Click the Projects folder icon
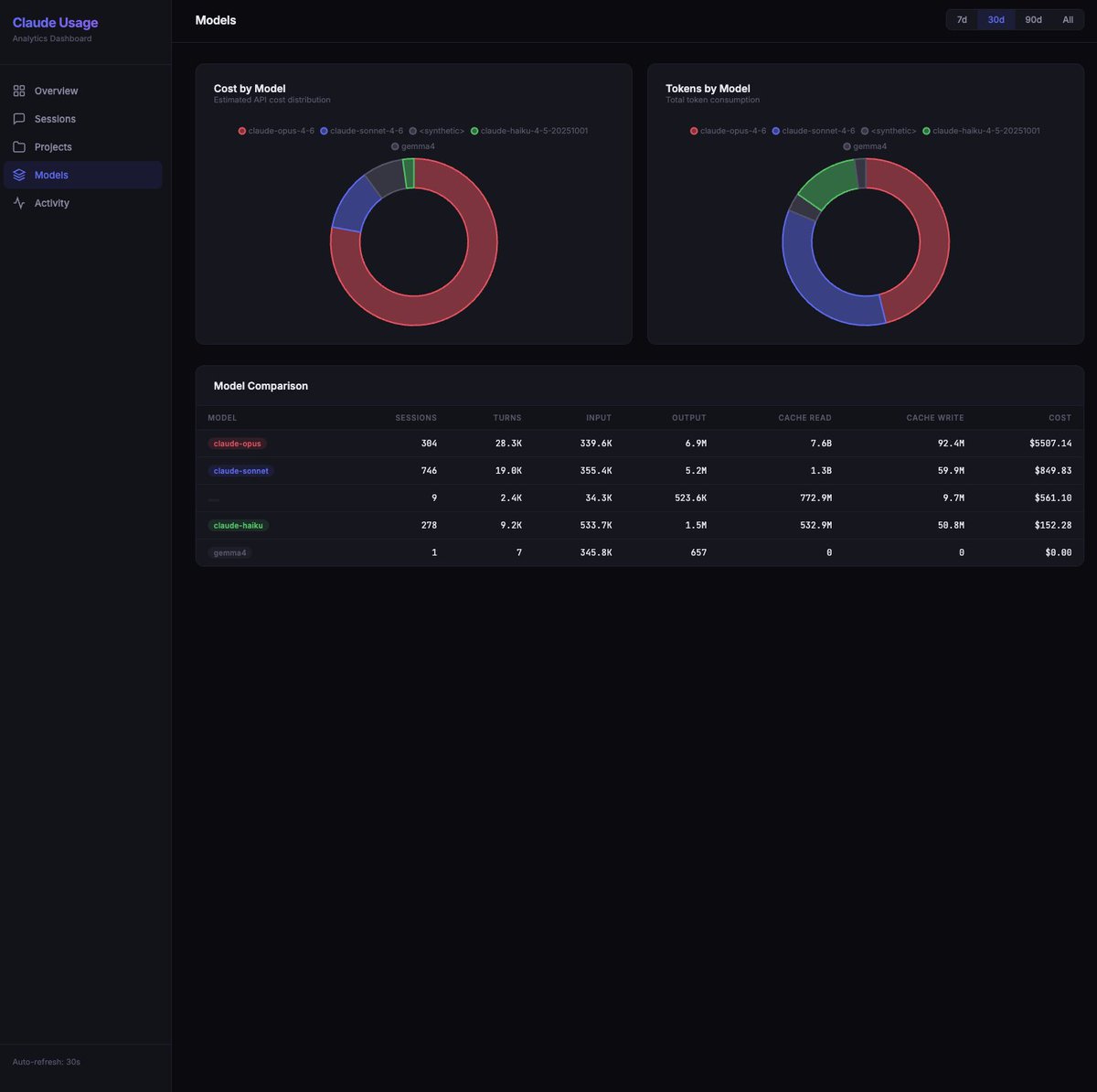Viewport: 1097px width, 1092px height. click(19, 146)
